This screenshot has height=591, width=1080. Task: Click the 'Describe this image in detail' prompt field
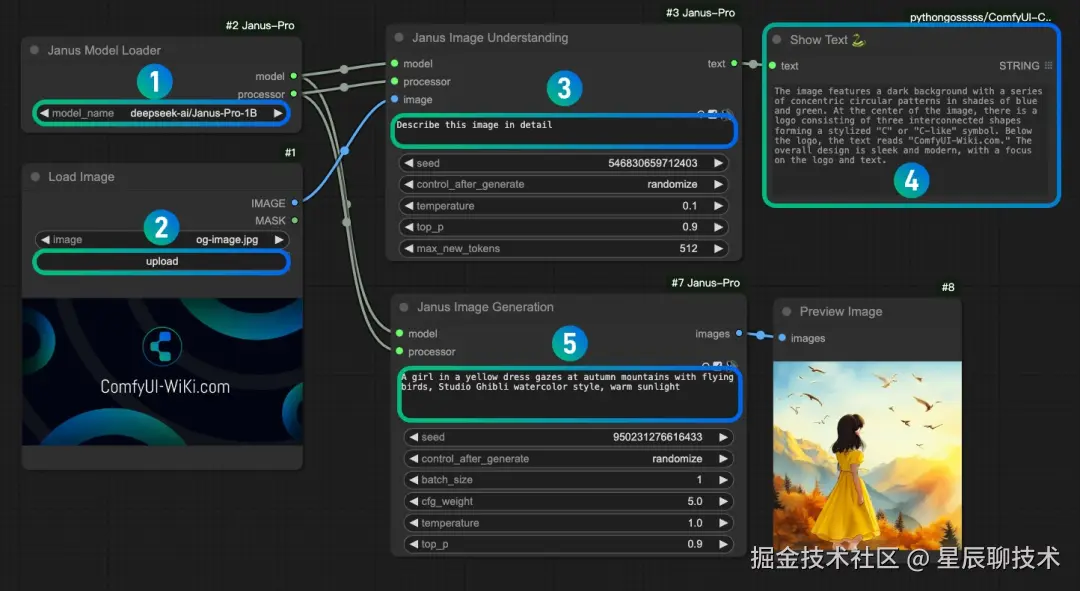(564, 131)
